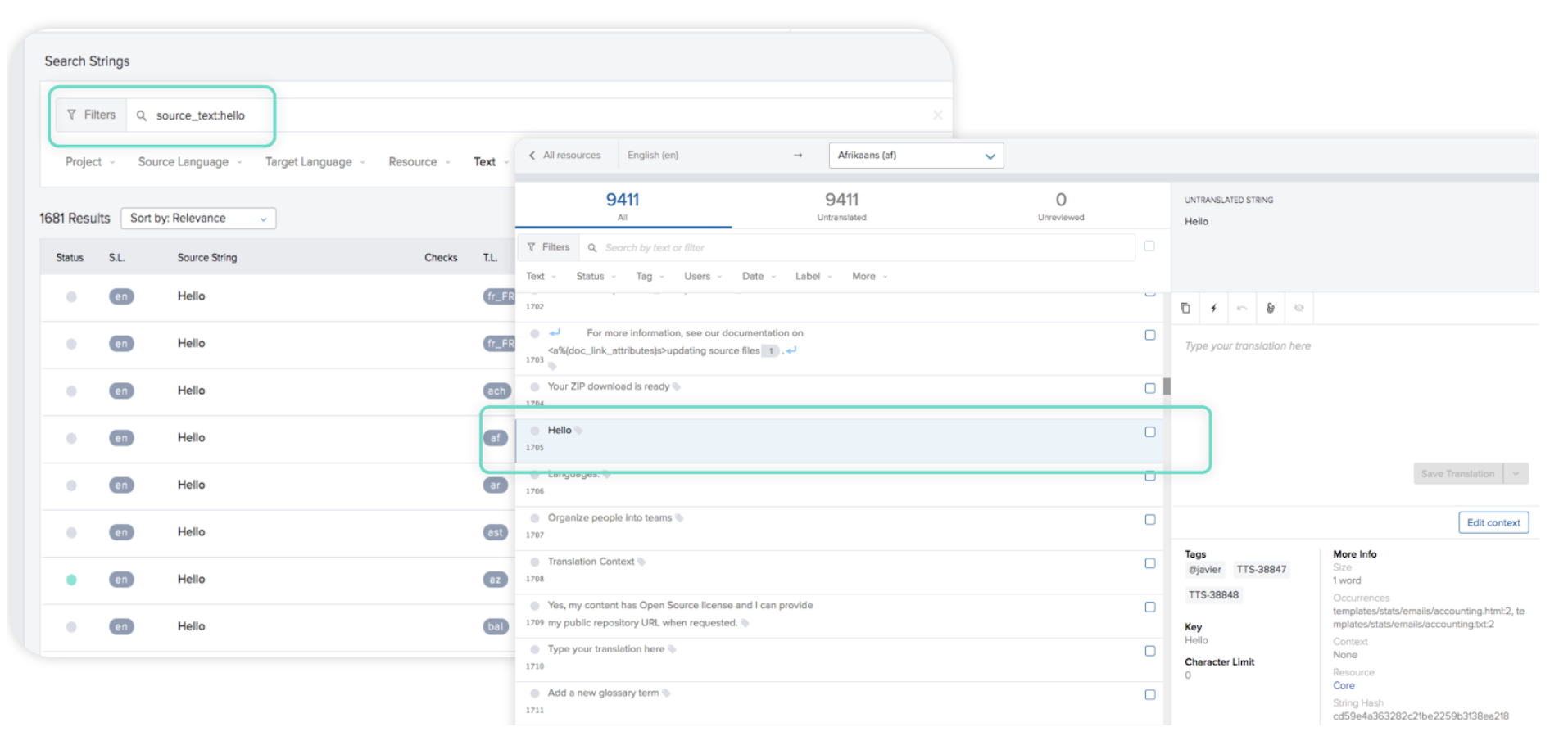This screenshot has width=1568, height=745.
Task: Open the Sort by: Relevance dropdown
Action: (x=198, y=219)
